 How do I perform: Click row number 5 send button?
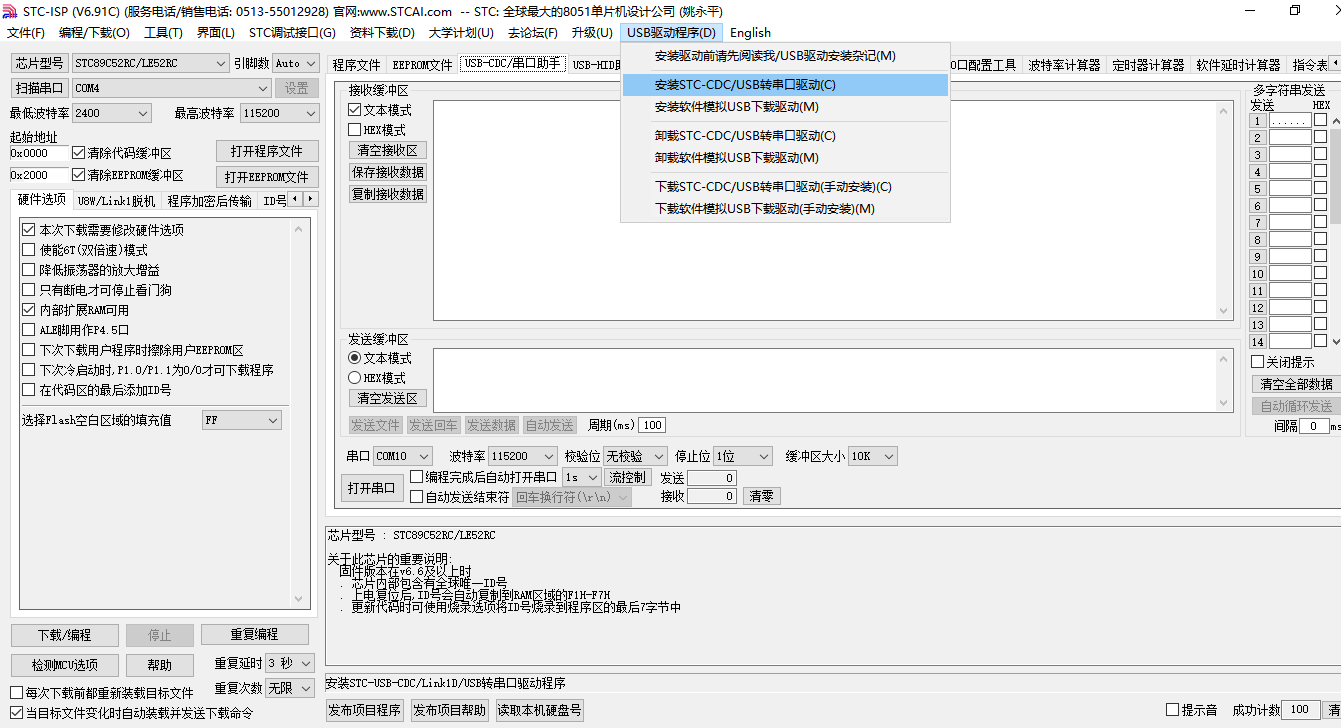(x=1258, y=189)
